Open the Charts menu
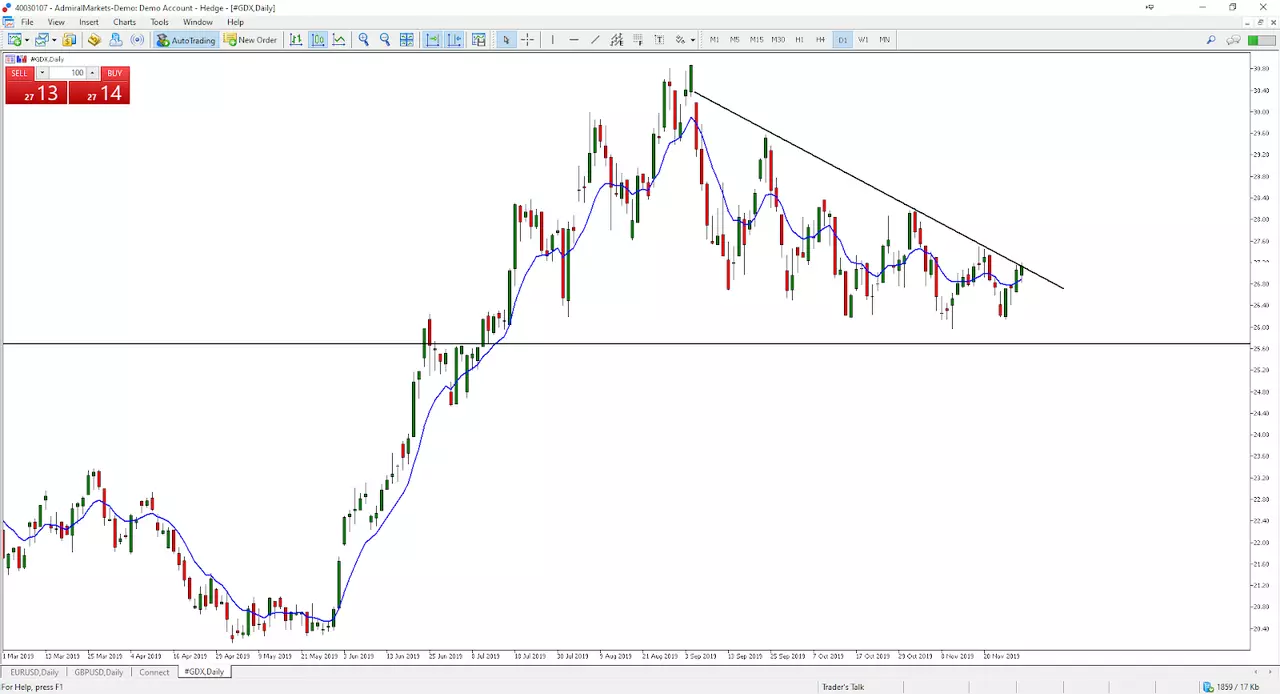The image size is (1280, 694). pos(124,22)
